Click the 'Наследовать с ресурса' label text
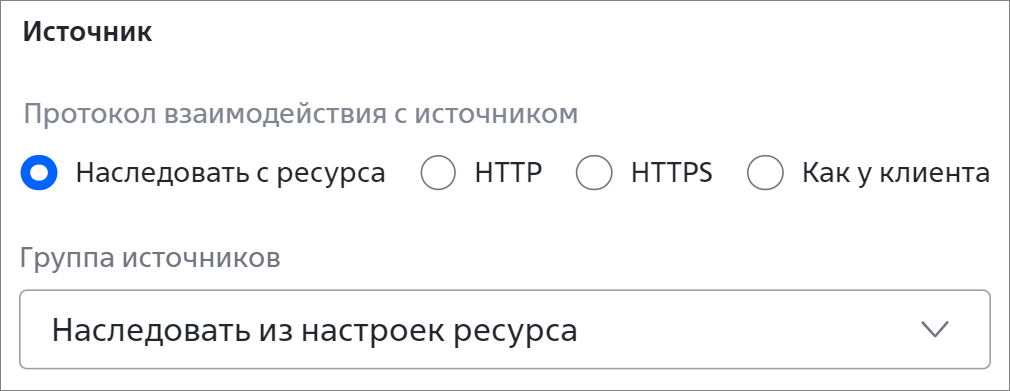 pos(230,173)
